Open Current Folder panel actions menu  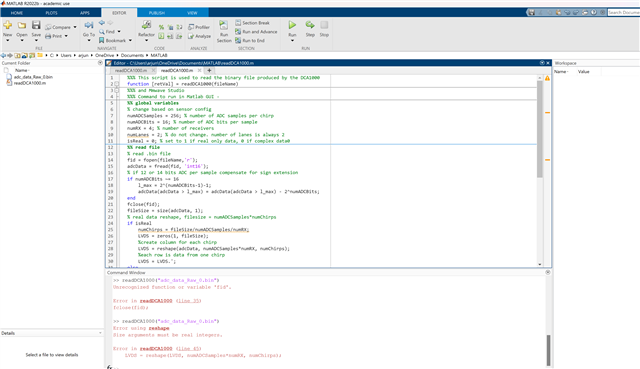click(x=100, y=63)
